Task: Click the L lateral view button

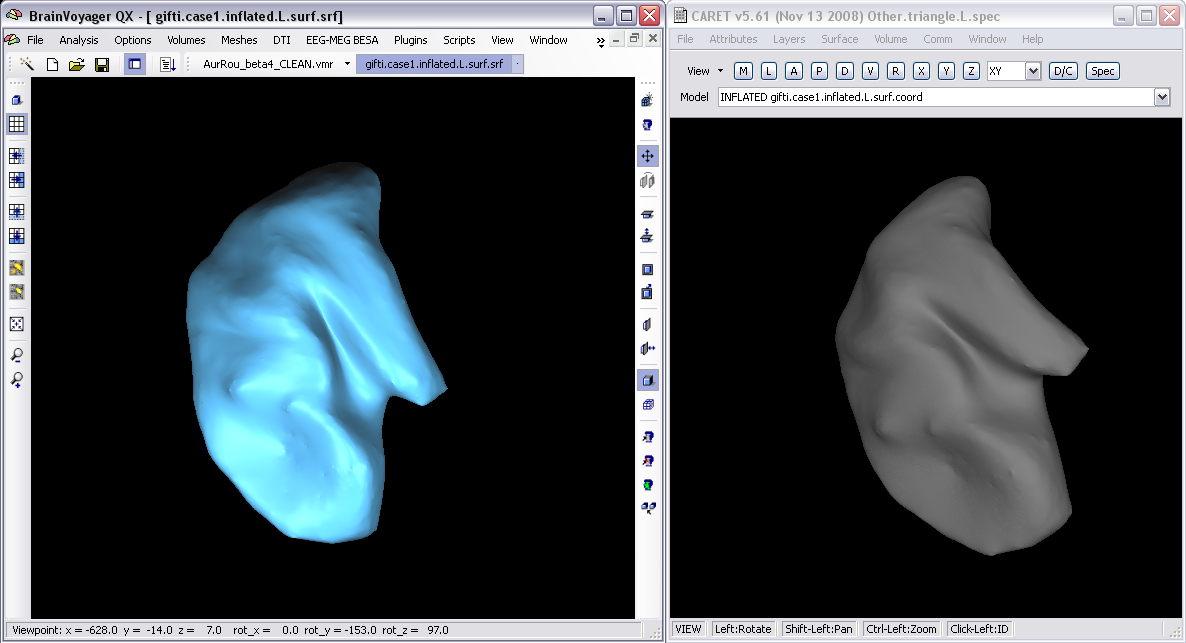Action: tap(768, 71)
